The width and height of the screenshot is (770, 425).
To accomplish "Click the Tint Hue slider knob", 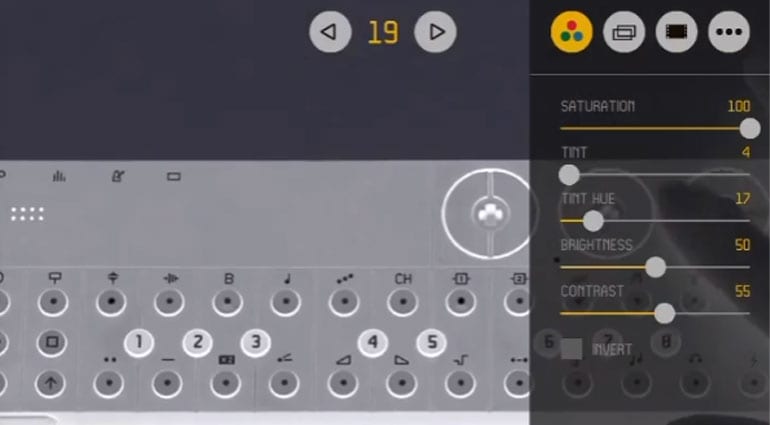I will pyautogui.click(x=593, y=221).
